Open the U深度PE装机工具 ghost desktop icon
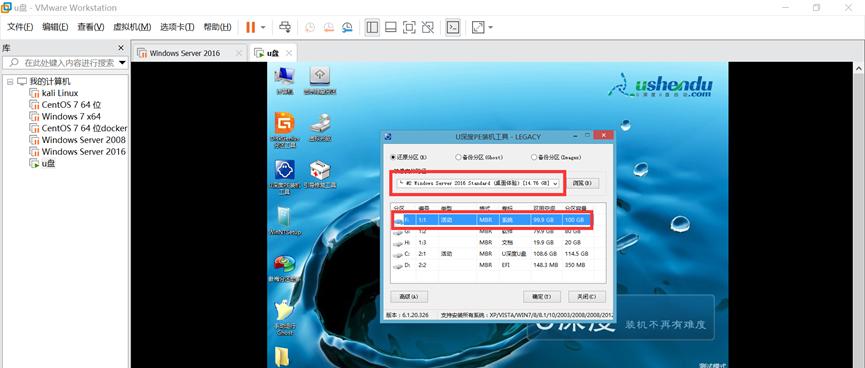Viewport: 865px width, 368px height. pyautogui.click(x=285, y=177)
